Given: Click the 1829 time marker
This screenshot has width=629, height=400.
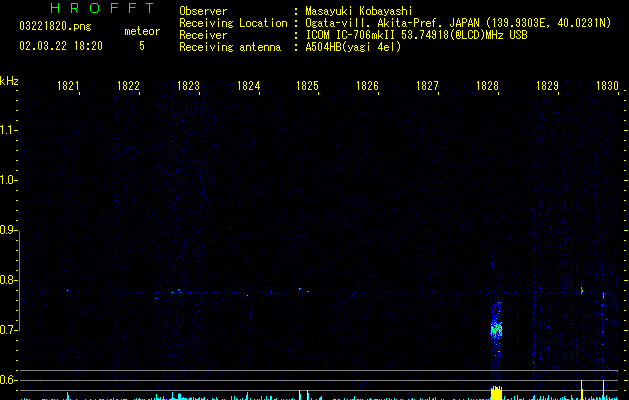Looking at the screenshot, I should click(548, 86).
